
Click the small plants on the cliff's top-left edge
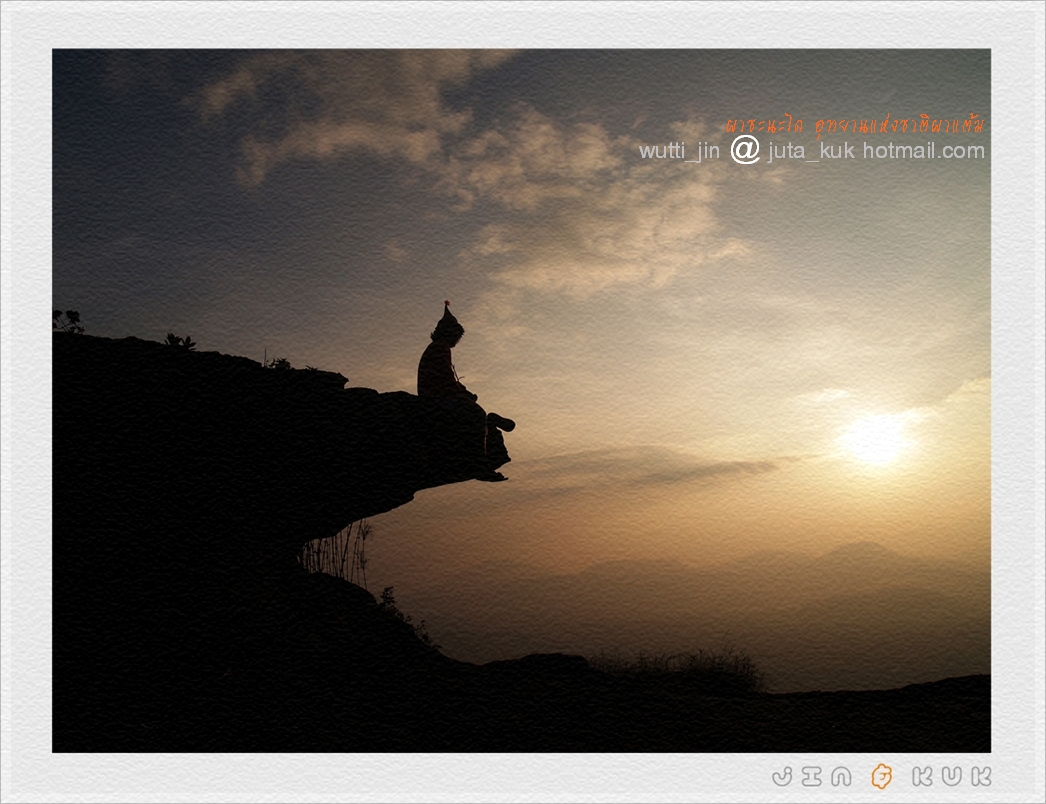(68, 321)
